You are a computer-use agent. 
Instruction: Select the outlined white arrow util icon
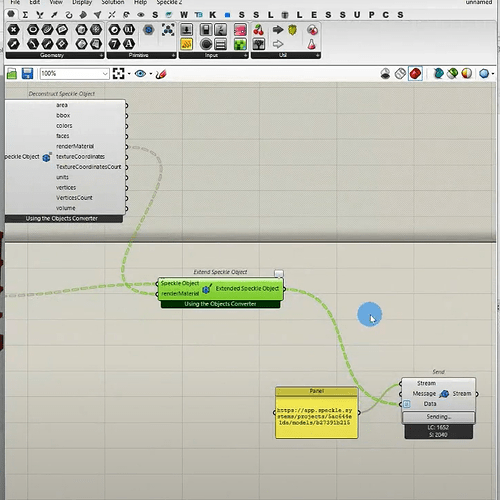[x=278, y=44]
